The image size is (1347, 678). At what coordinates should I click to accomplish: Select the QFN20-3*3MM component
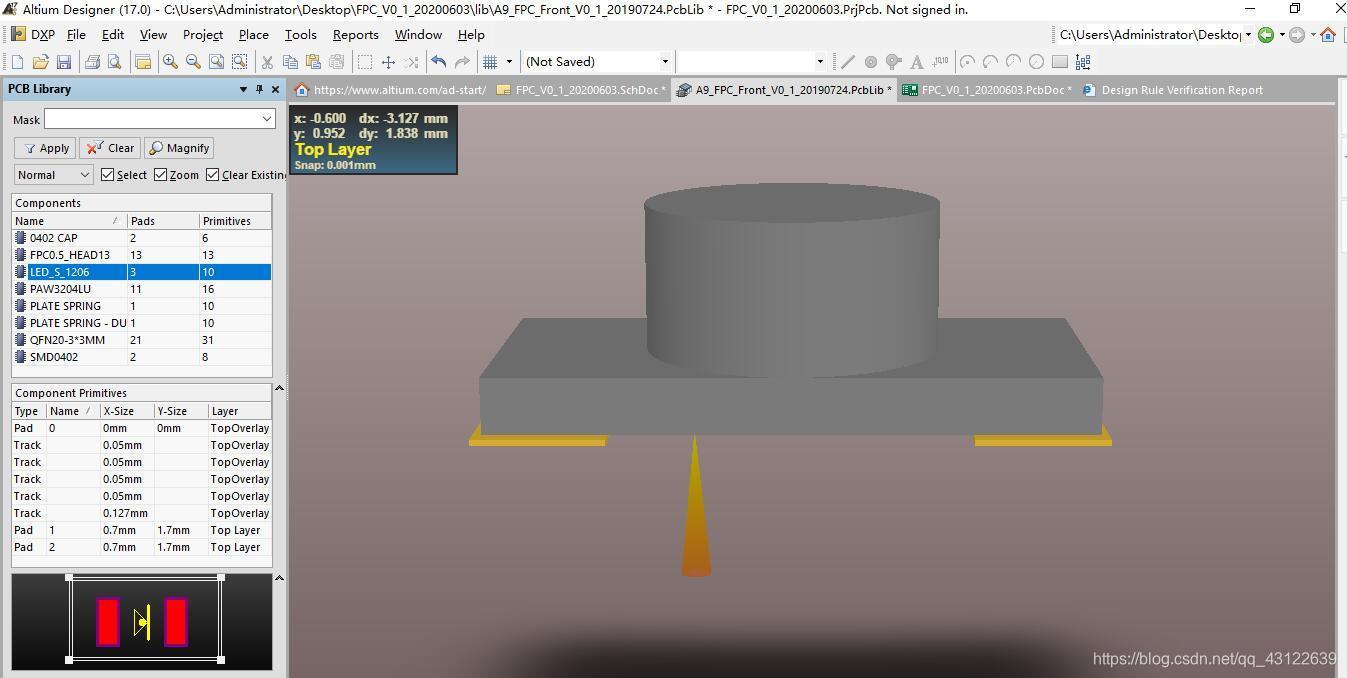(x=142, y=340)
